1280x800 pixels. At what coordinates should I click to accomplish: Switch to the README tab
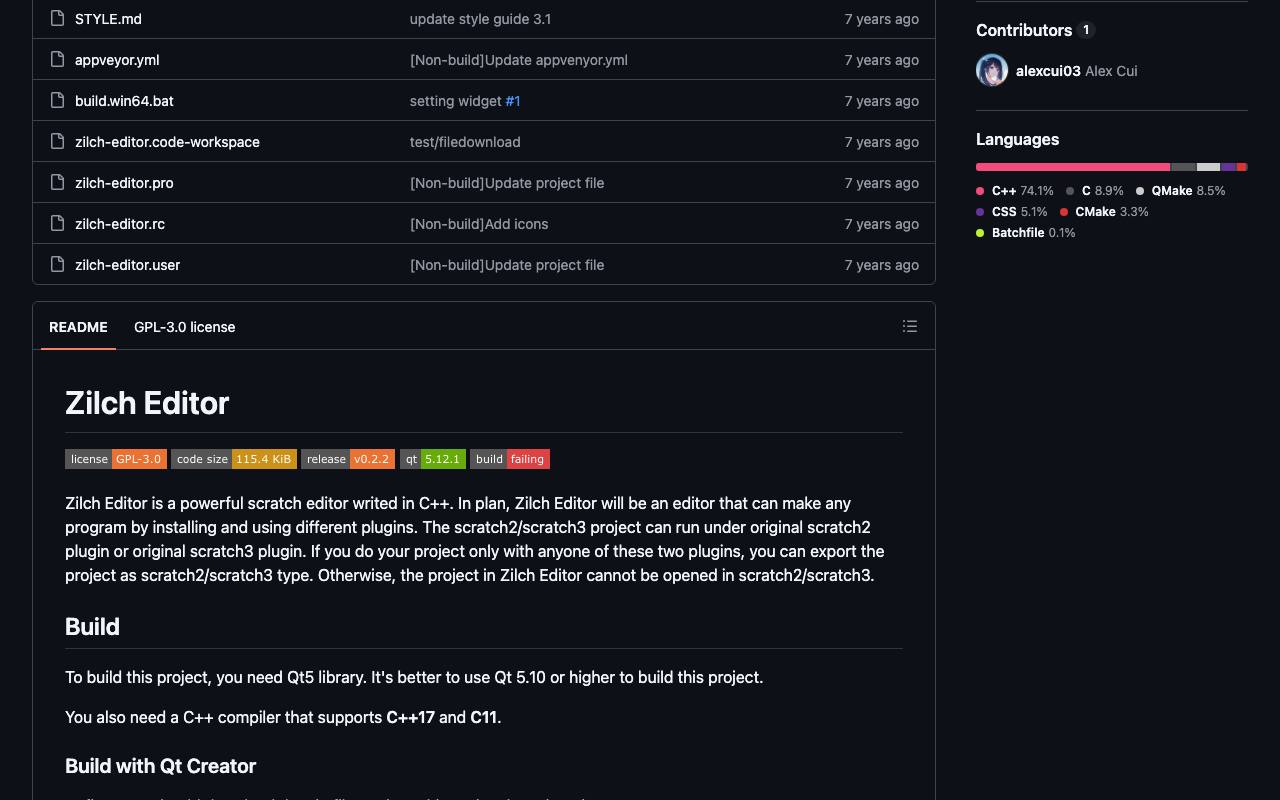78,327
